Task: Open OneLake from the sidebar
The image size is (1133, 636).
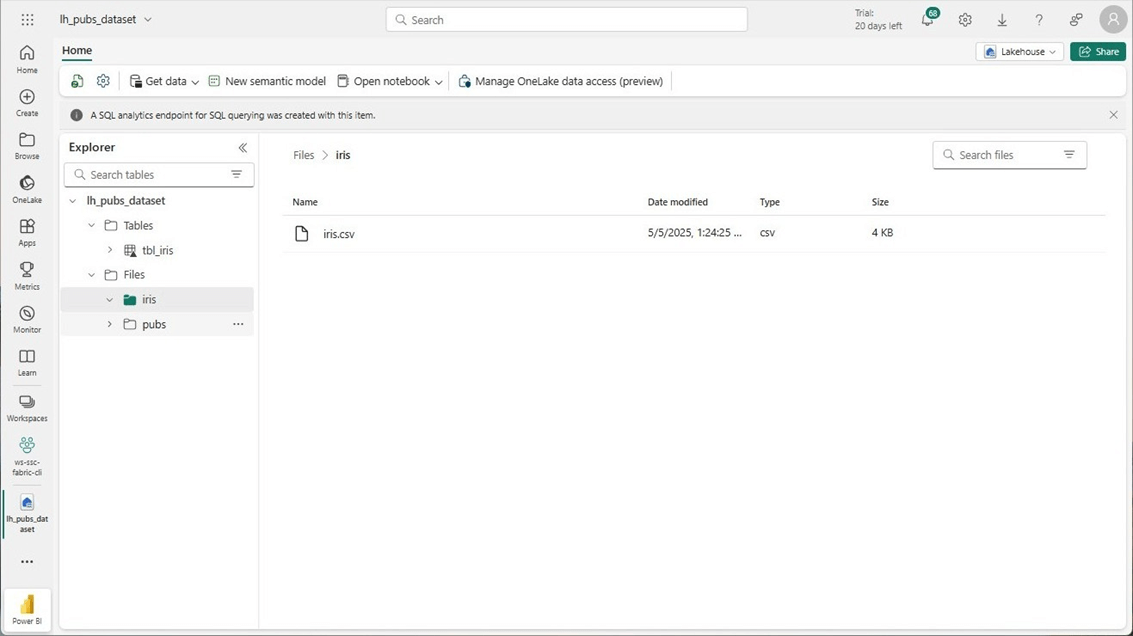Action: 27,189
